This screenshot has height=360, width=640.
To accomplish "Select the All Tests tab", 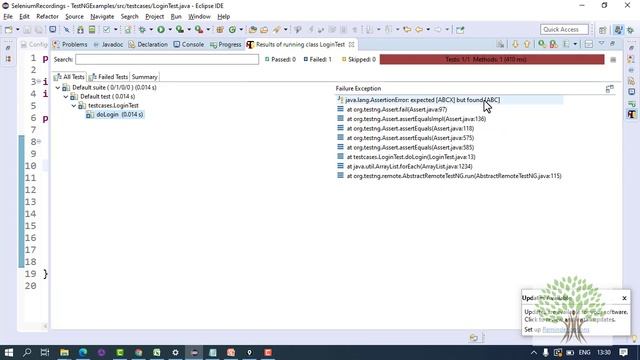I will [69, 77].
